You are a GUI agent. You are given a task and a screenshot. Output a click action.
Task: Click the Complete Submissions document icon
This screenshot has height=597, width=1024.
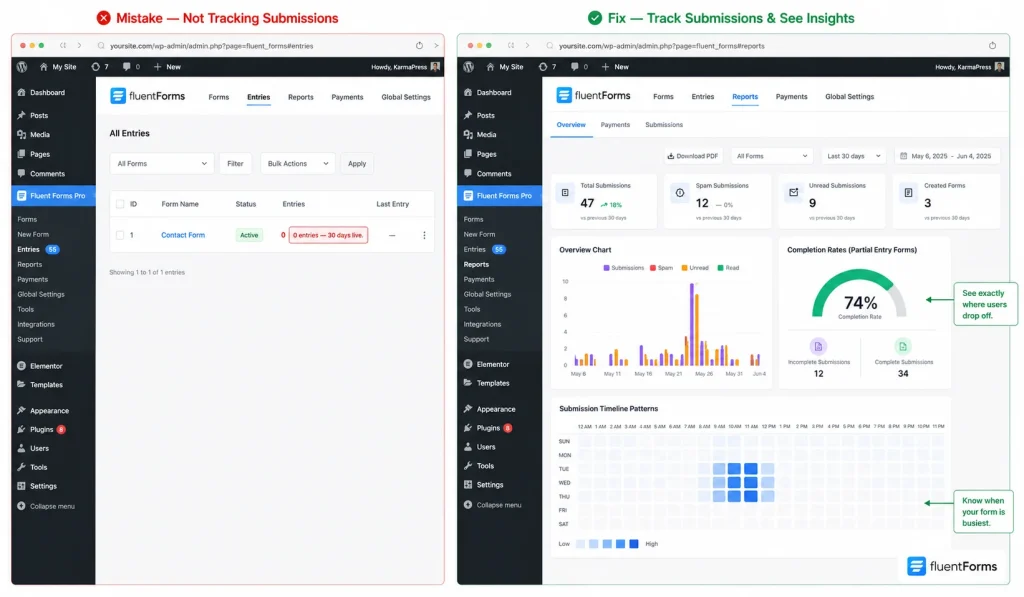[x=903, y=346]
